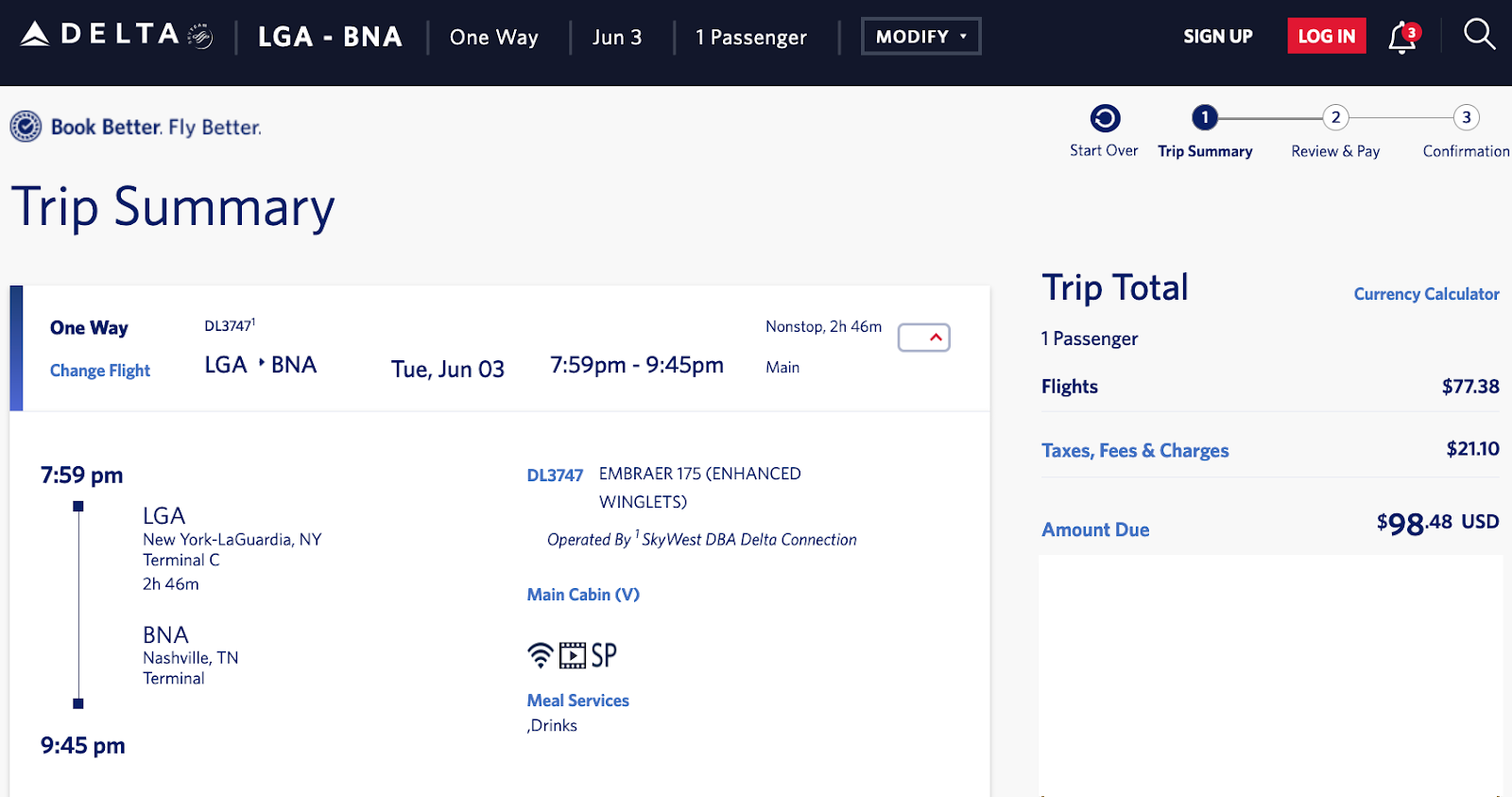Open the search magnifier icon
This screenshot has height=797, width=1512.
[x=1479, y=35]
